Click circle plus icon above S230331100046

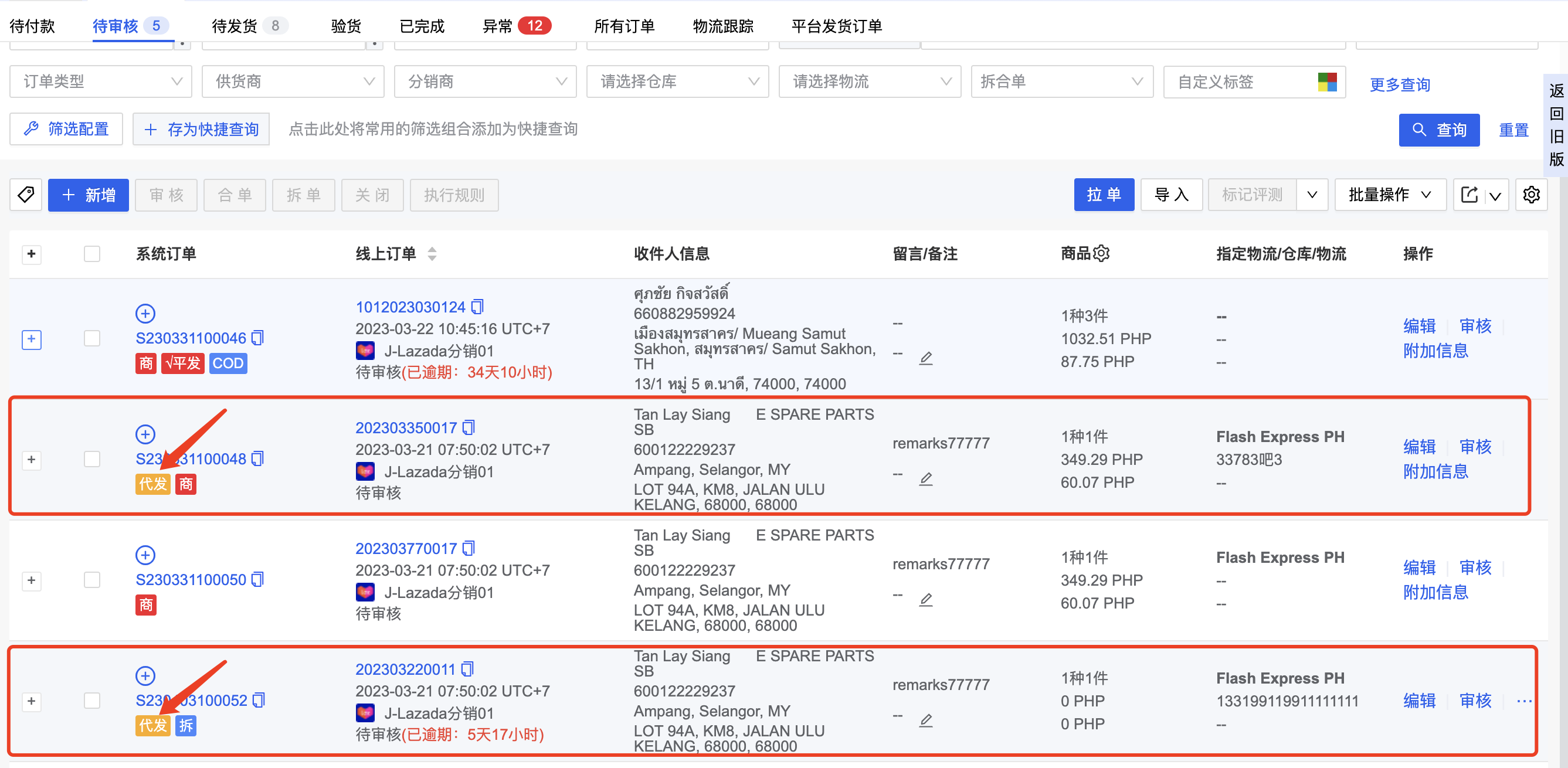[145, 314]
